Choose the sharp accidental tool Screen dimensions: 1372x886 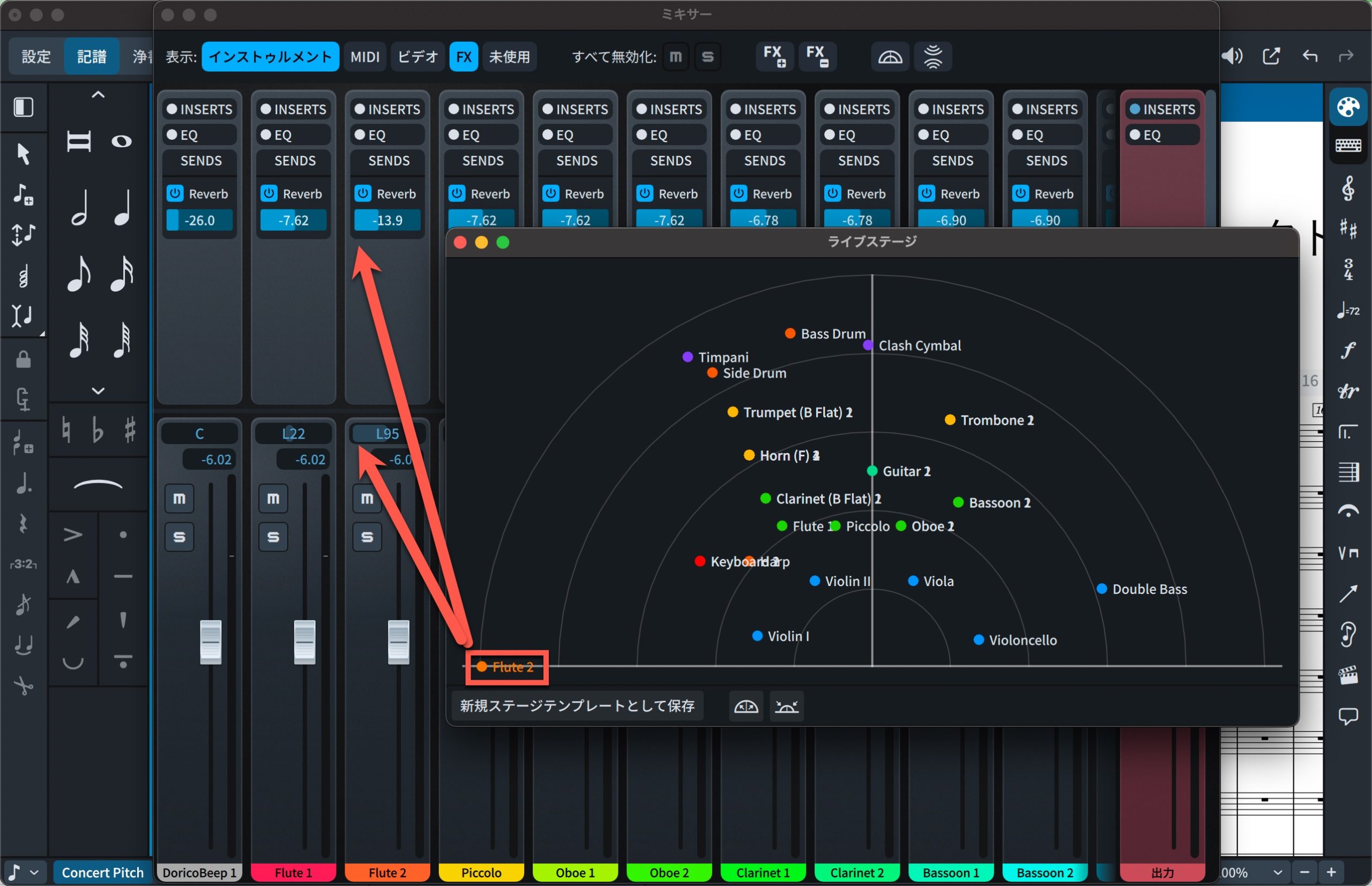click(x=130, y=430)
